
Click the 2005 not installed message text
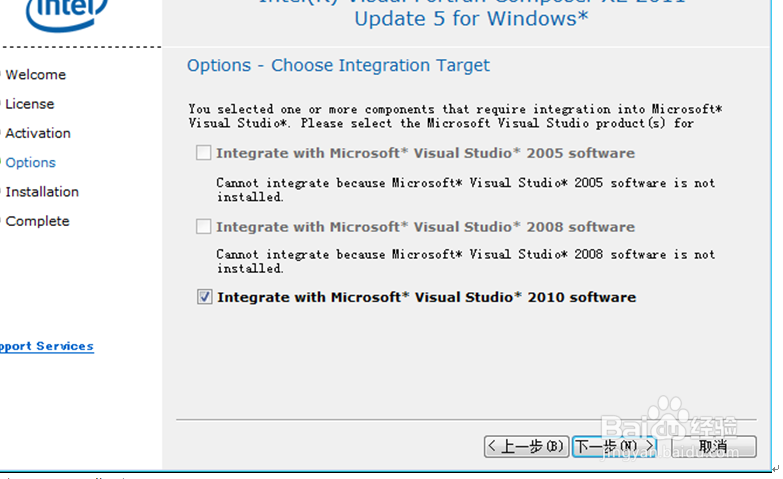coord(465,190)
